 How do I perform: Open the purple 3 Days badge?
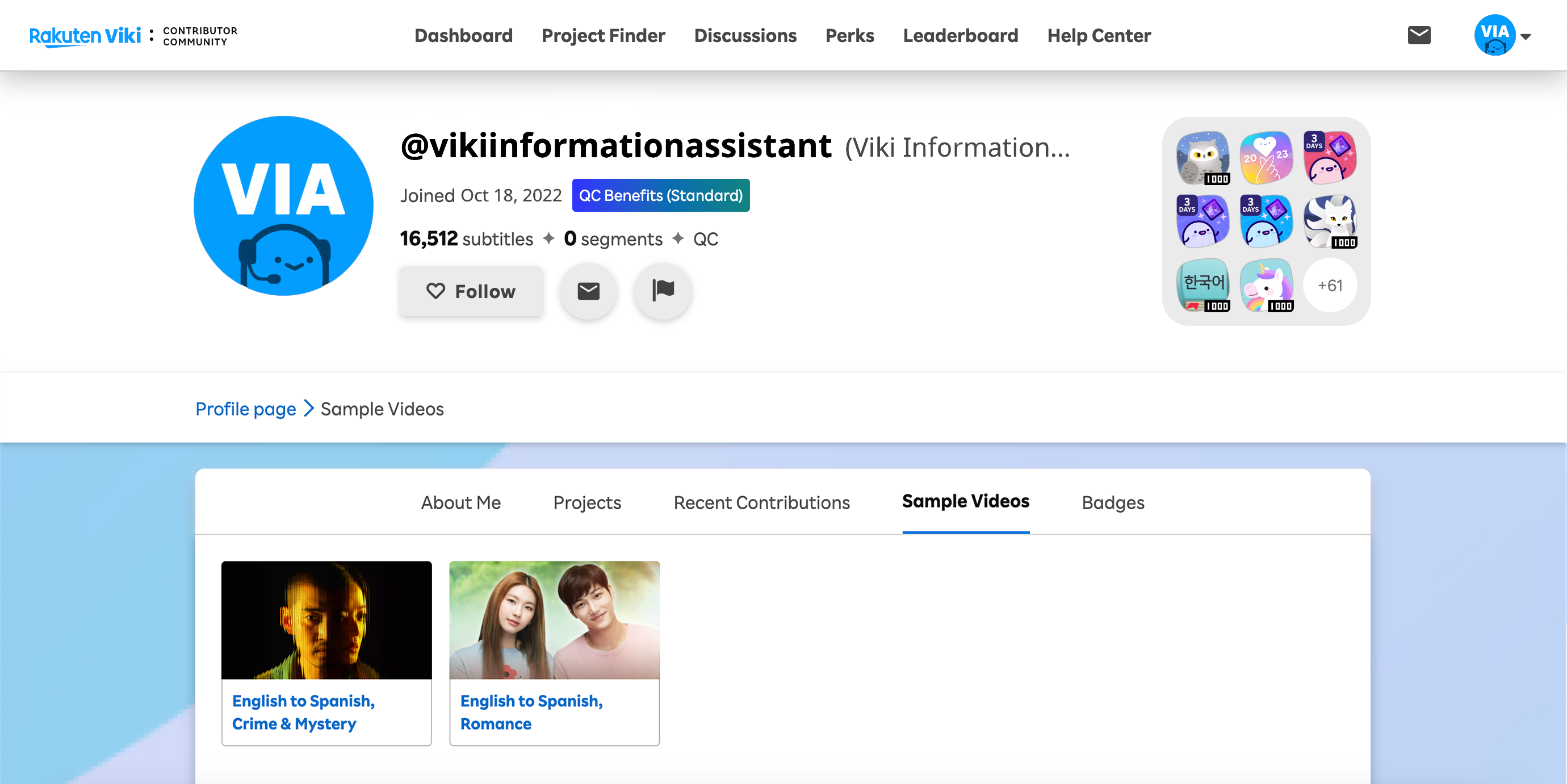pos(1203,221)
